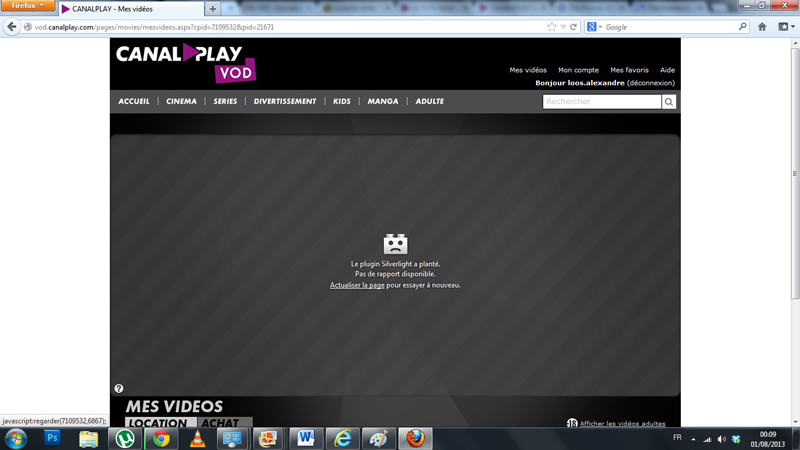Open the Firefox application menu dropdown
800x450 pixels.
[28, 6]
